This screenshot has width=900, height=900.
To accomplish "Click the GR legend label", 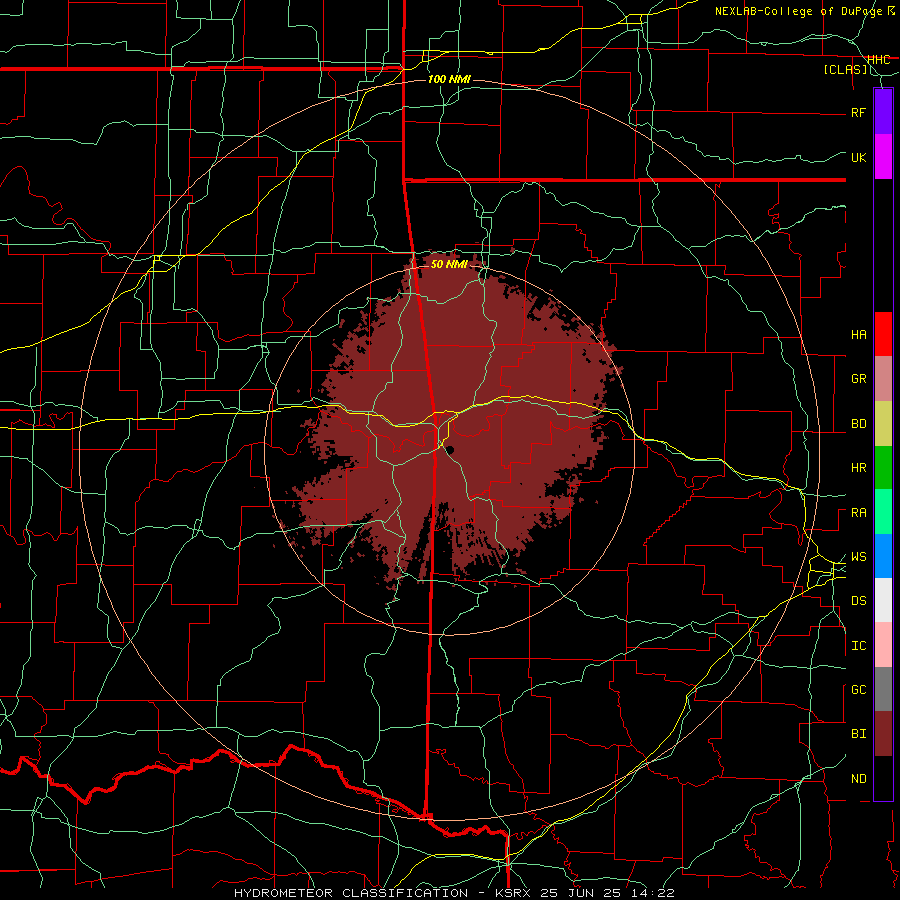I will point(858,379).
